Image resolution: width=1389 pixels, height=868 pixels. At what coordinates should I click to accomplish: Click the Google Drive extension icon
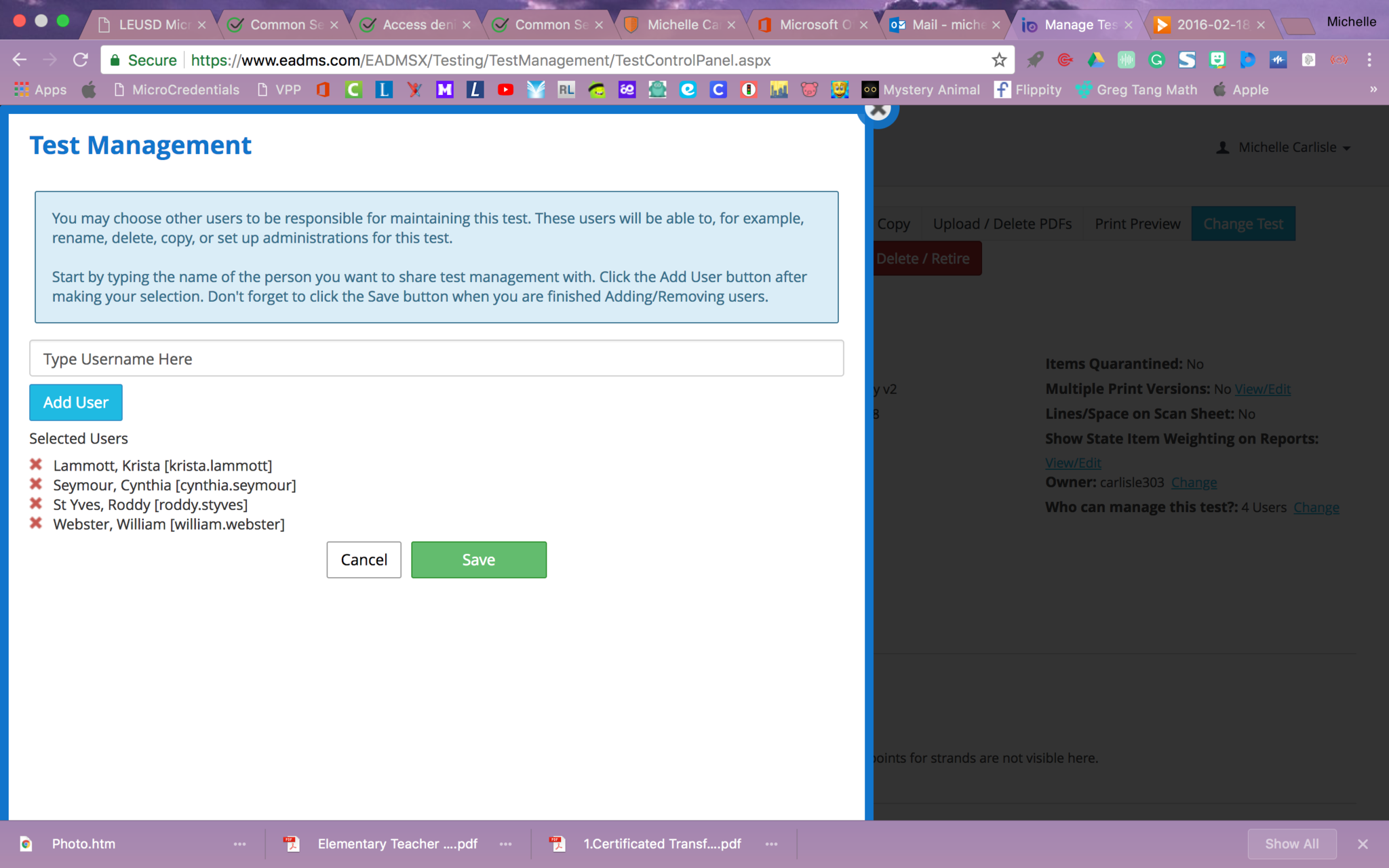[x=1095, y=60]
